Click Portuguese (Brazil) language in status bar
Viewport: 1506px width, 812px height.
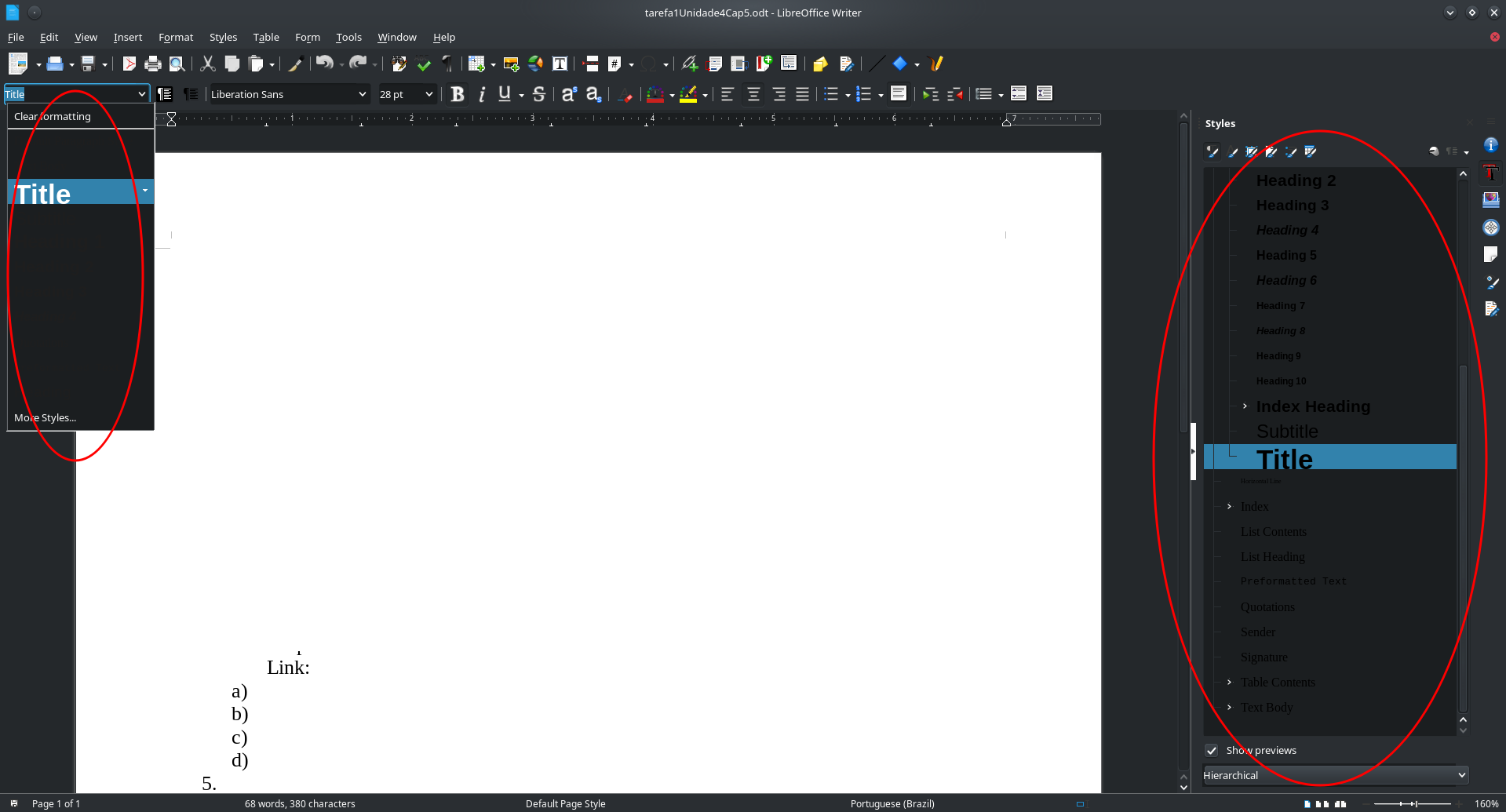pos(892,803)
